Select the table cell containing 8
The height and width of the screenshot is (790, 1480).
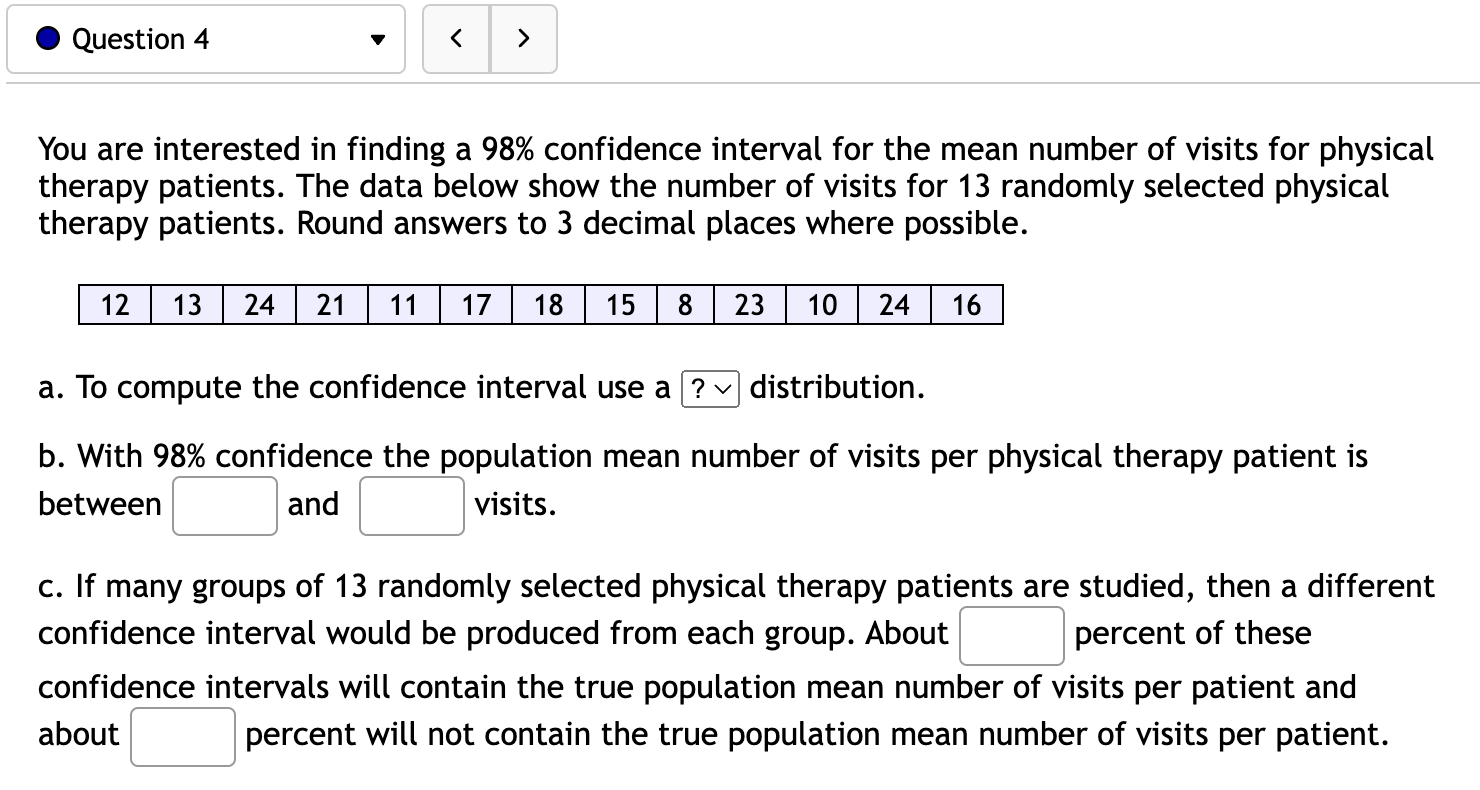point(684,304)
